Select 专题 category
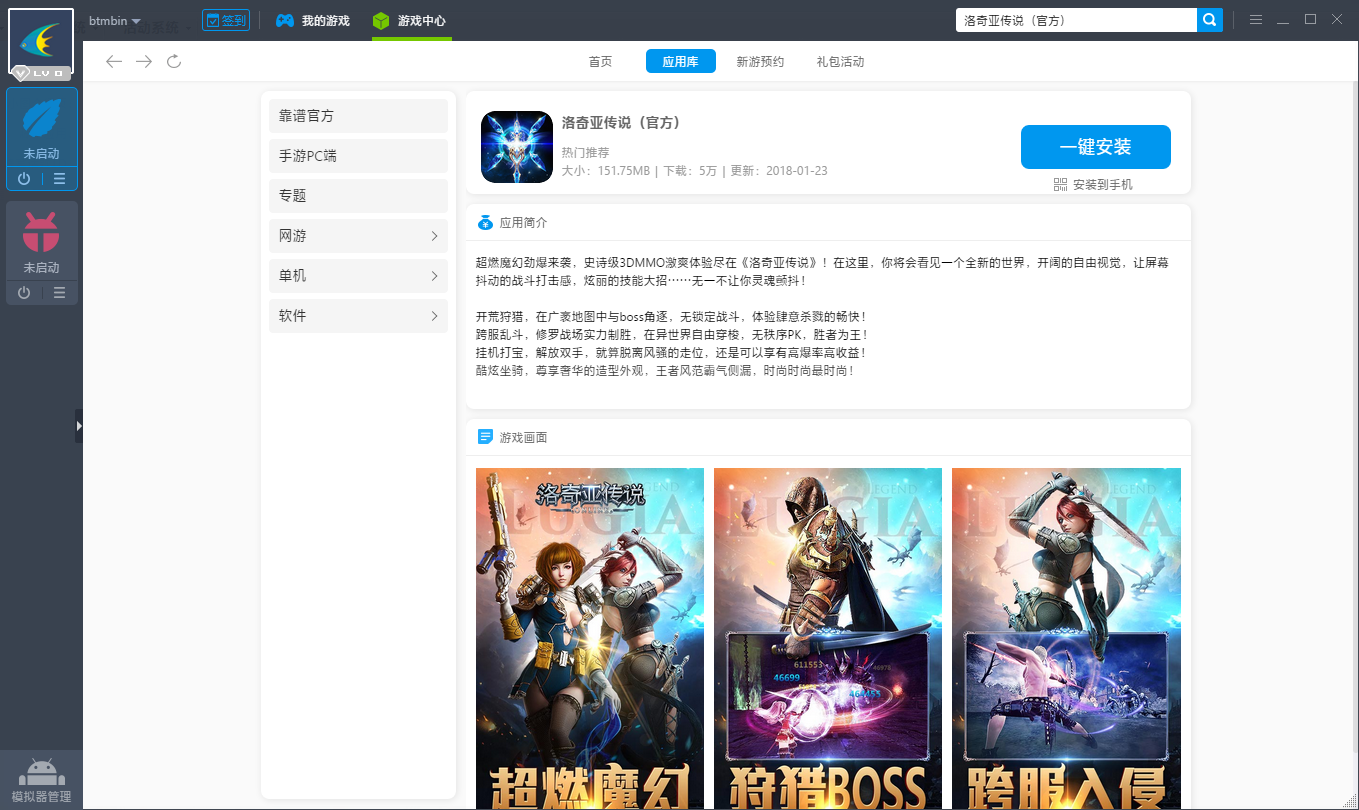The width and height of the screenshot is (1359, 810). pyautogui.click(x=358, y=196)
